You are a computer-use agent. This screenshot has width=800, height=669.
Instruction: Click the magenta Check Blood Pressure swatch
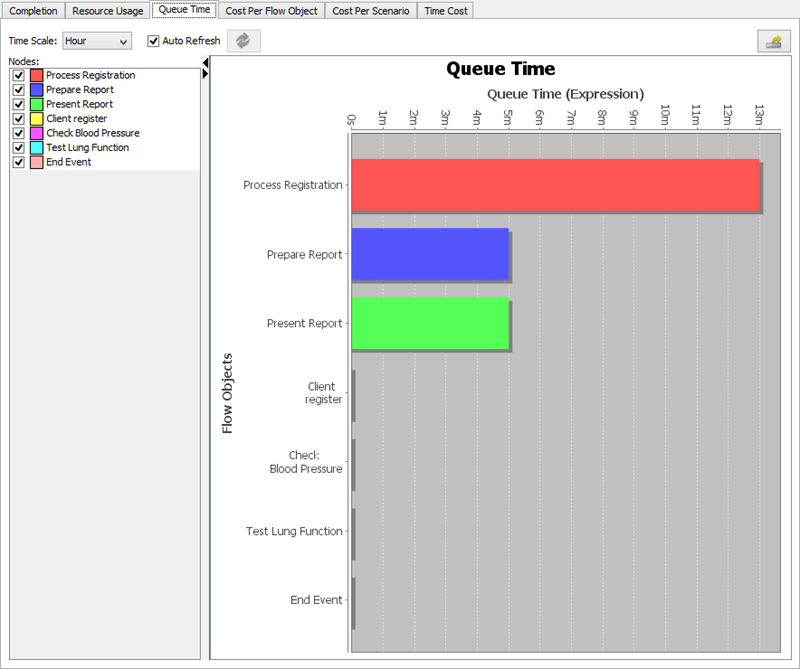tap(36, 133)
